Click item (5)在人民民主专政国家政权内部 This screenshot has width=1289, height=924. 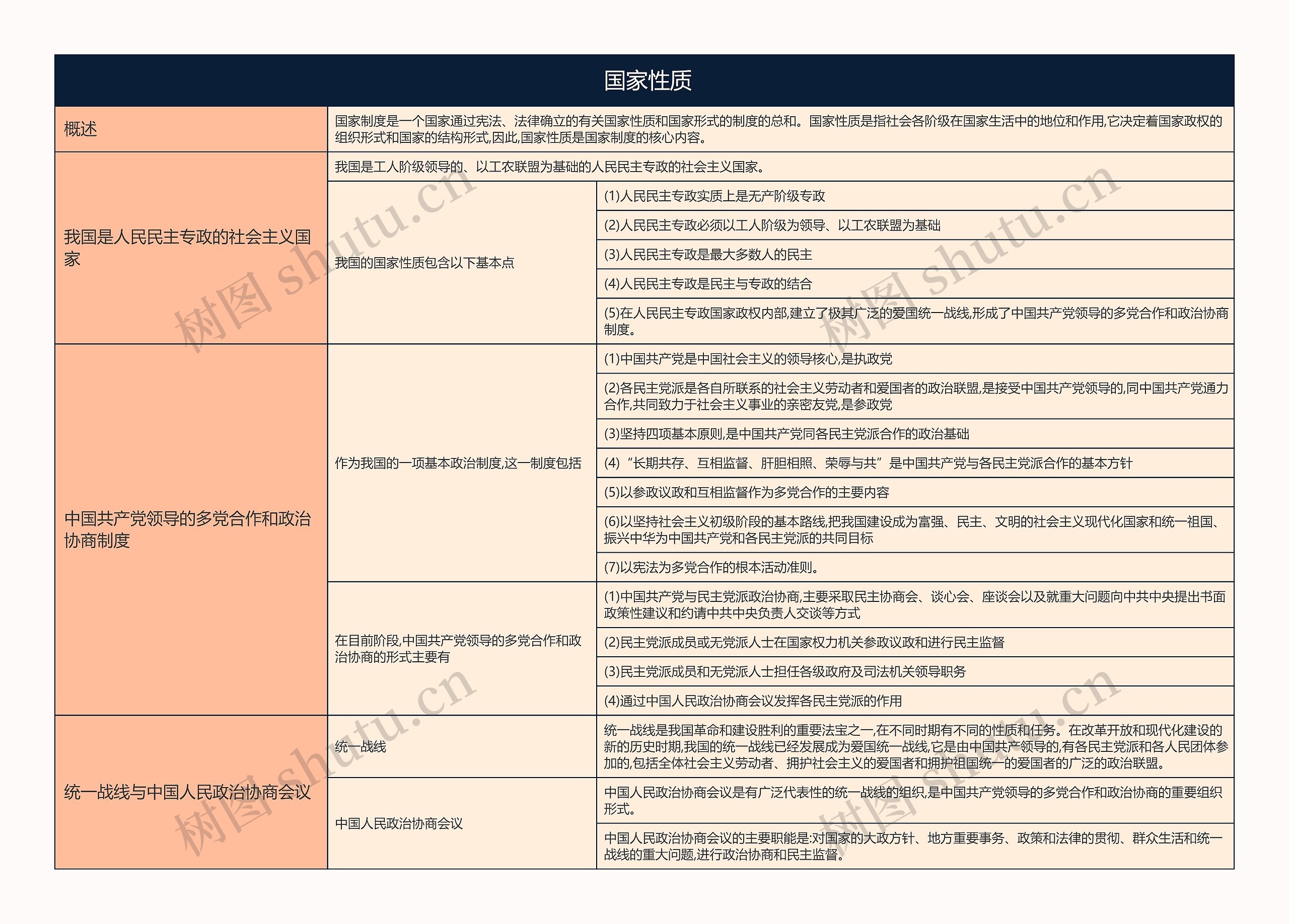915,321
